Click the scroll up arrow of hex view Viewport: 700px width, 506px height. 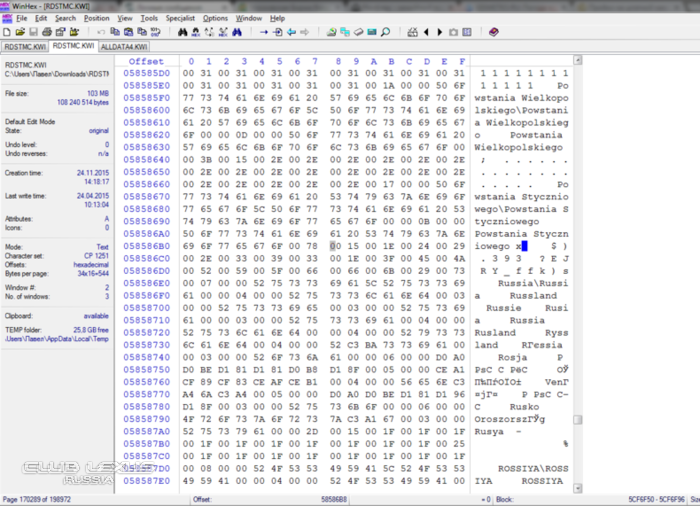pyautogui.click(x=694, y=60)
